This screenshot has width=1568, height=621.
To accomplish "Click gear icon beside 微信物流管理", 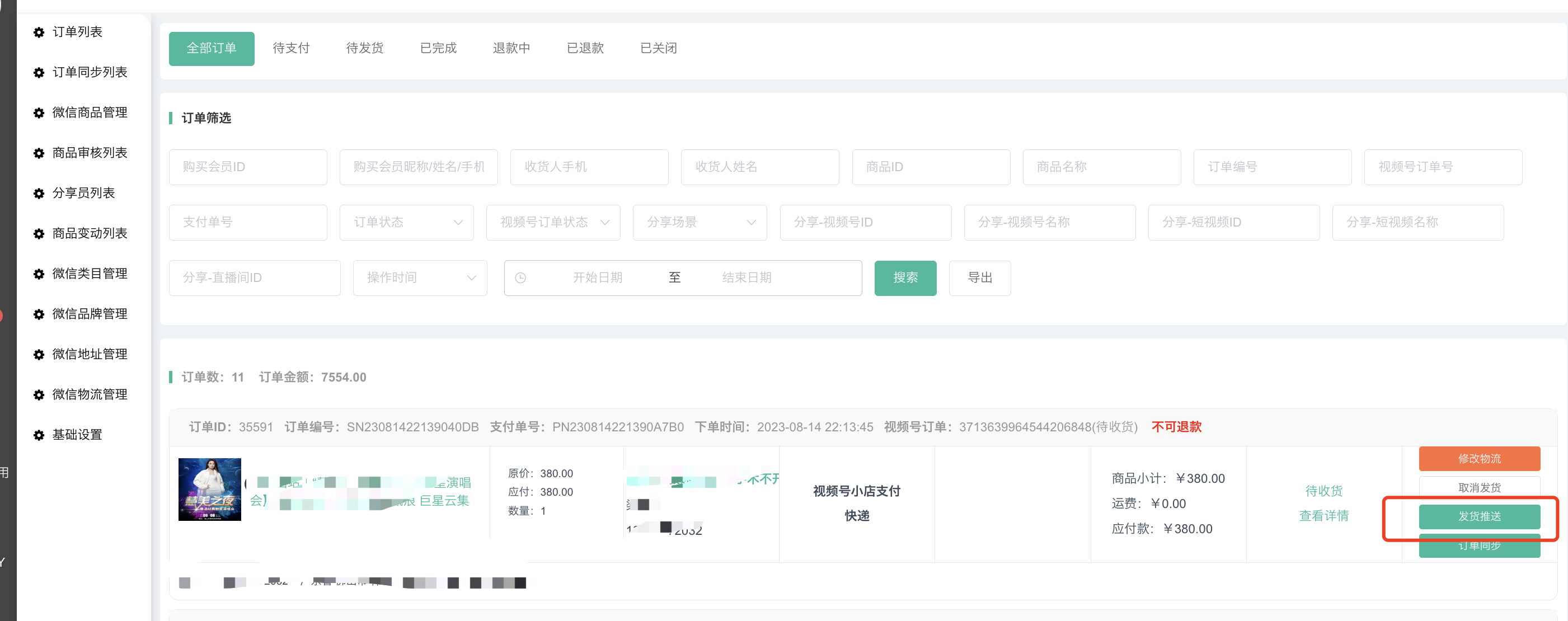I will tap(39, 394).
